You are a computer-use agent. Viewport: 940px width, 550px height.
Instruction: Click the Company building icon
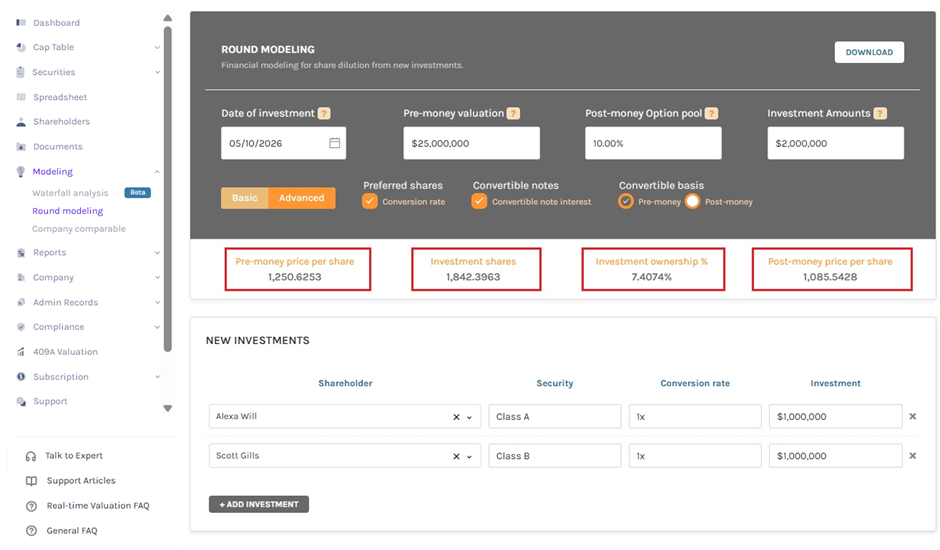(x=21, y=278)
